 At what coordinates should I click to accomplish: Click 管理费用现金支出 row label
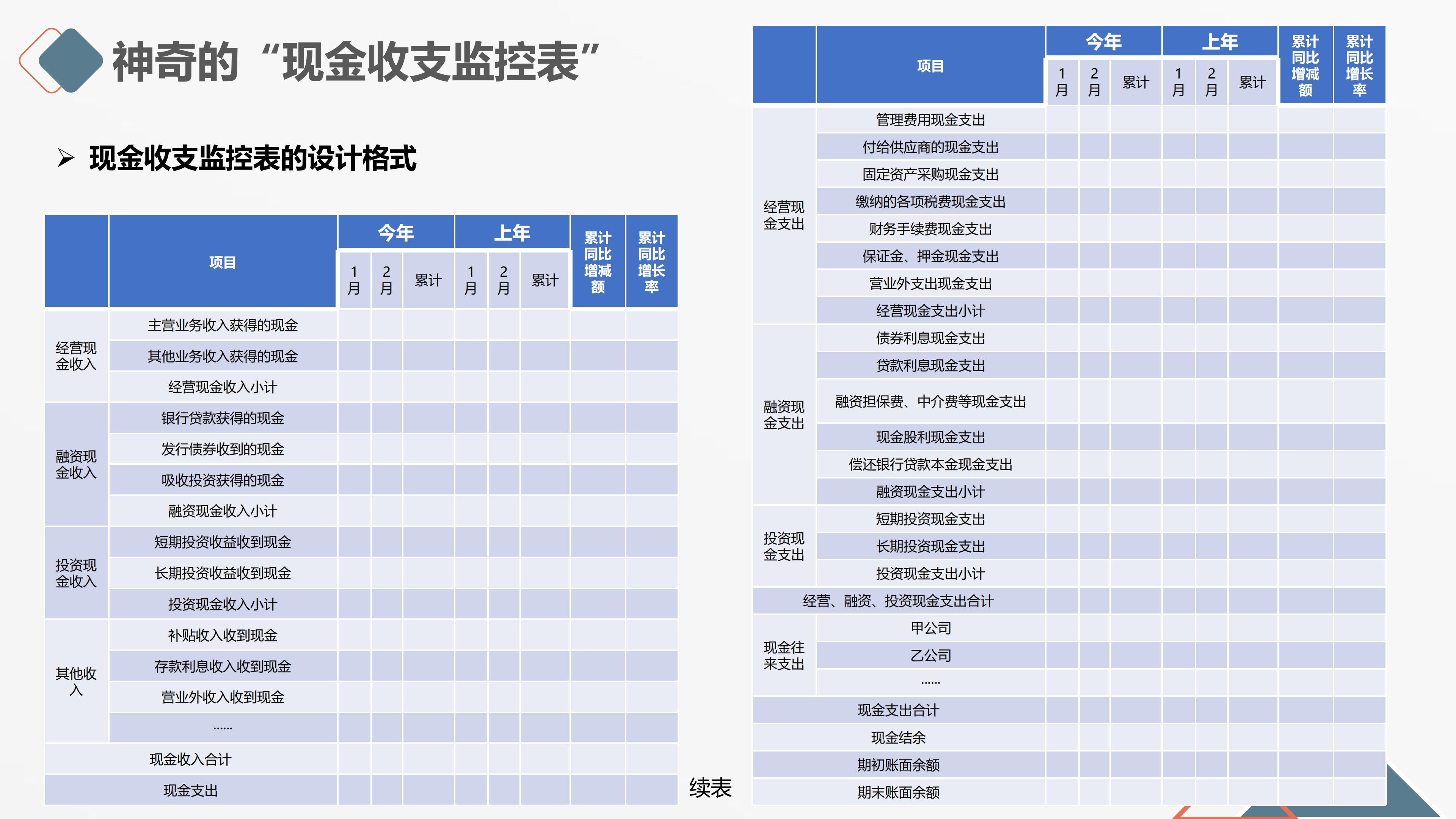pyautogui.click(x=930, y=120)
